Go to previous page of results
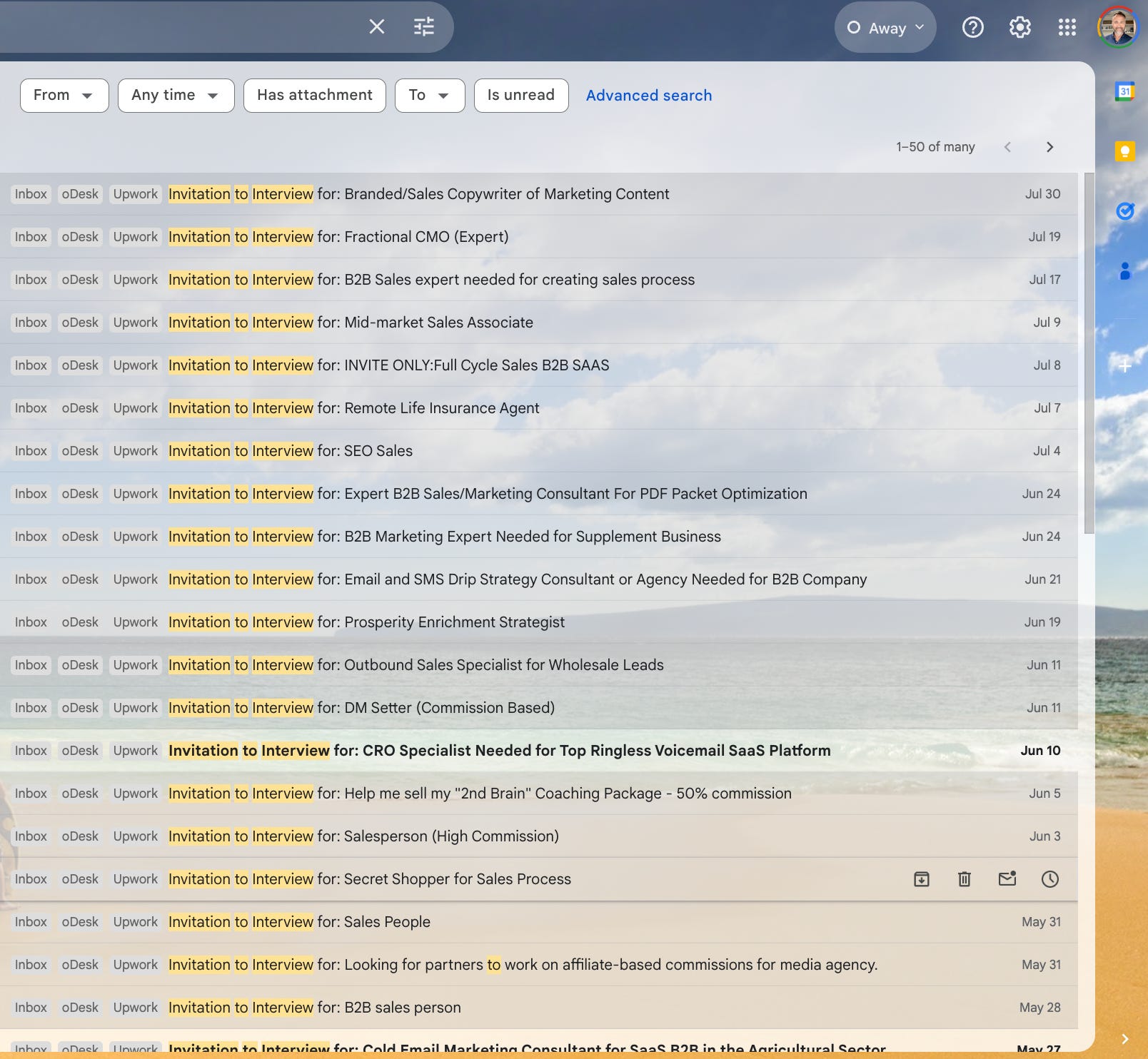This screenshot has width=1148, height=1059. pos(1008,147)
